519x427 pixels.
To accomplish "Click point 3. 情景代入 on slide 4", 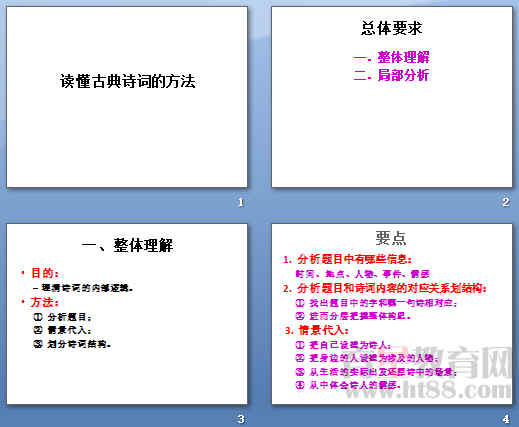I will pyautogui.click(x=317, y=330).
